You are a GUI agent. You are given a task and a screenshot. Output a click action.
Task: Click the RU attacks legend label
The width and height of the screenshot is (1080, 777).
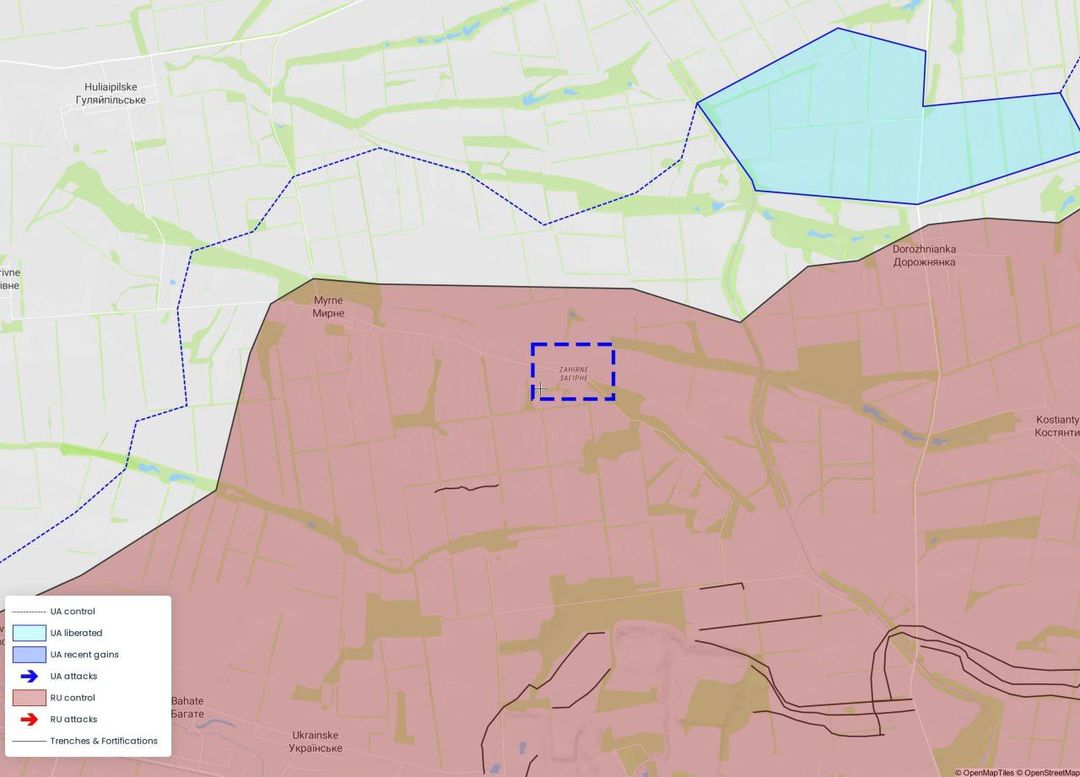point(74,719)
